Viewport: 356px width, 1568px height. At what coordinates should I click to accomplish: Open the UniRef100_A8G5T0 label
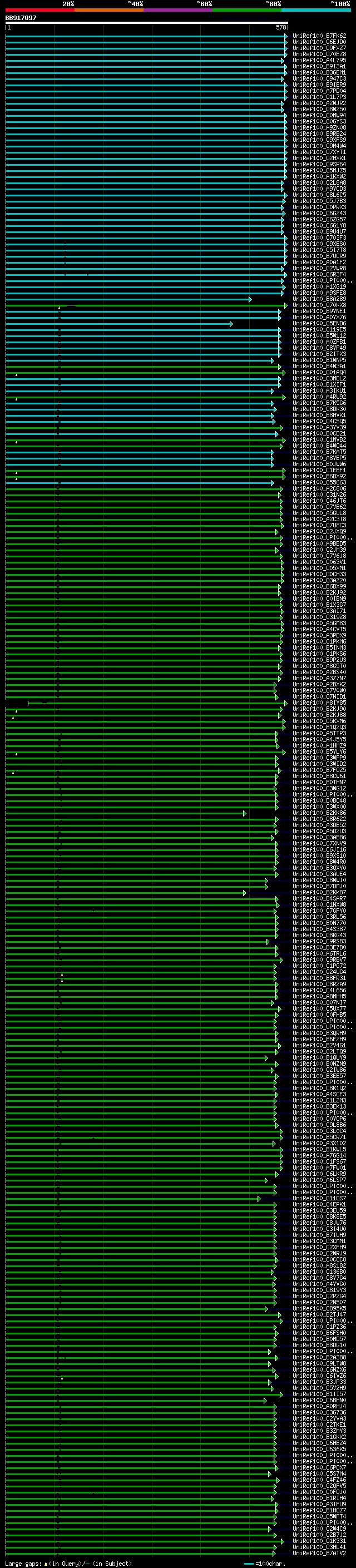(x=319, y=666)
